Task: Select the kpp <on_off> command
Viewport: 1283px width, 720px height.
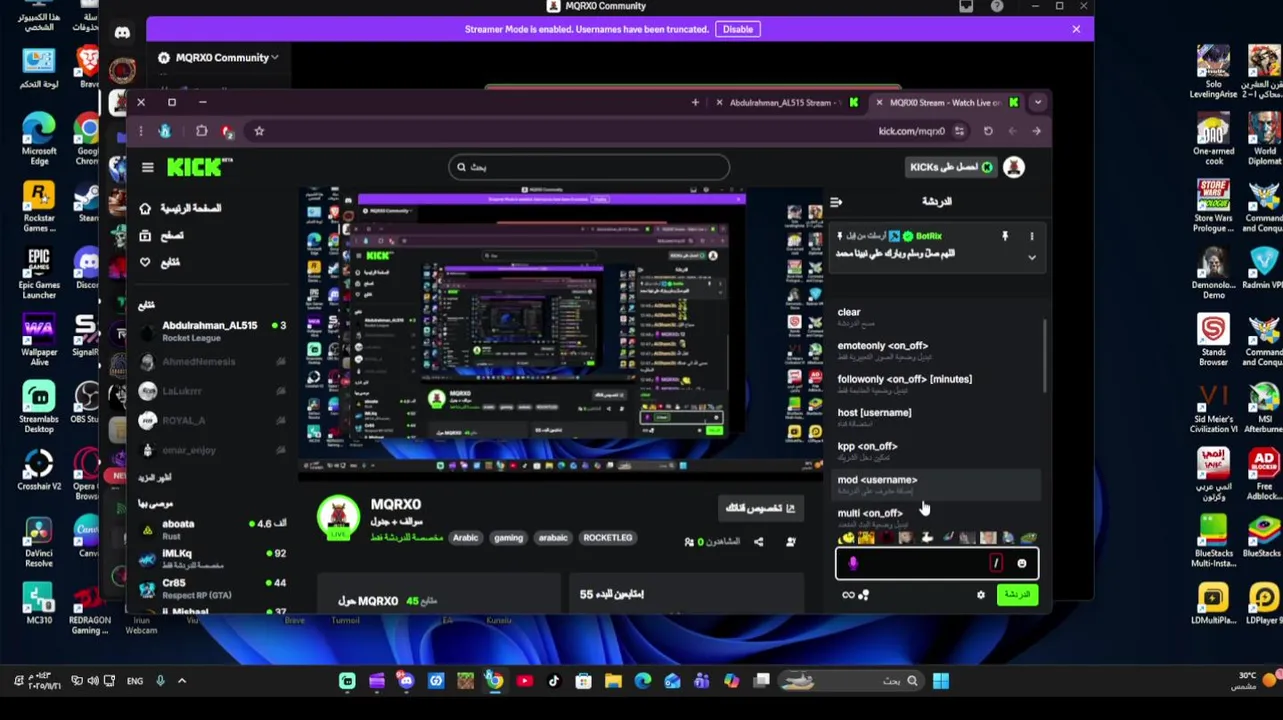Action: (x=935, y=451)
